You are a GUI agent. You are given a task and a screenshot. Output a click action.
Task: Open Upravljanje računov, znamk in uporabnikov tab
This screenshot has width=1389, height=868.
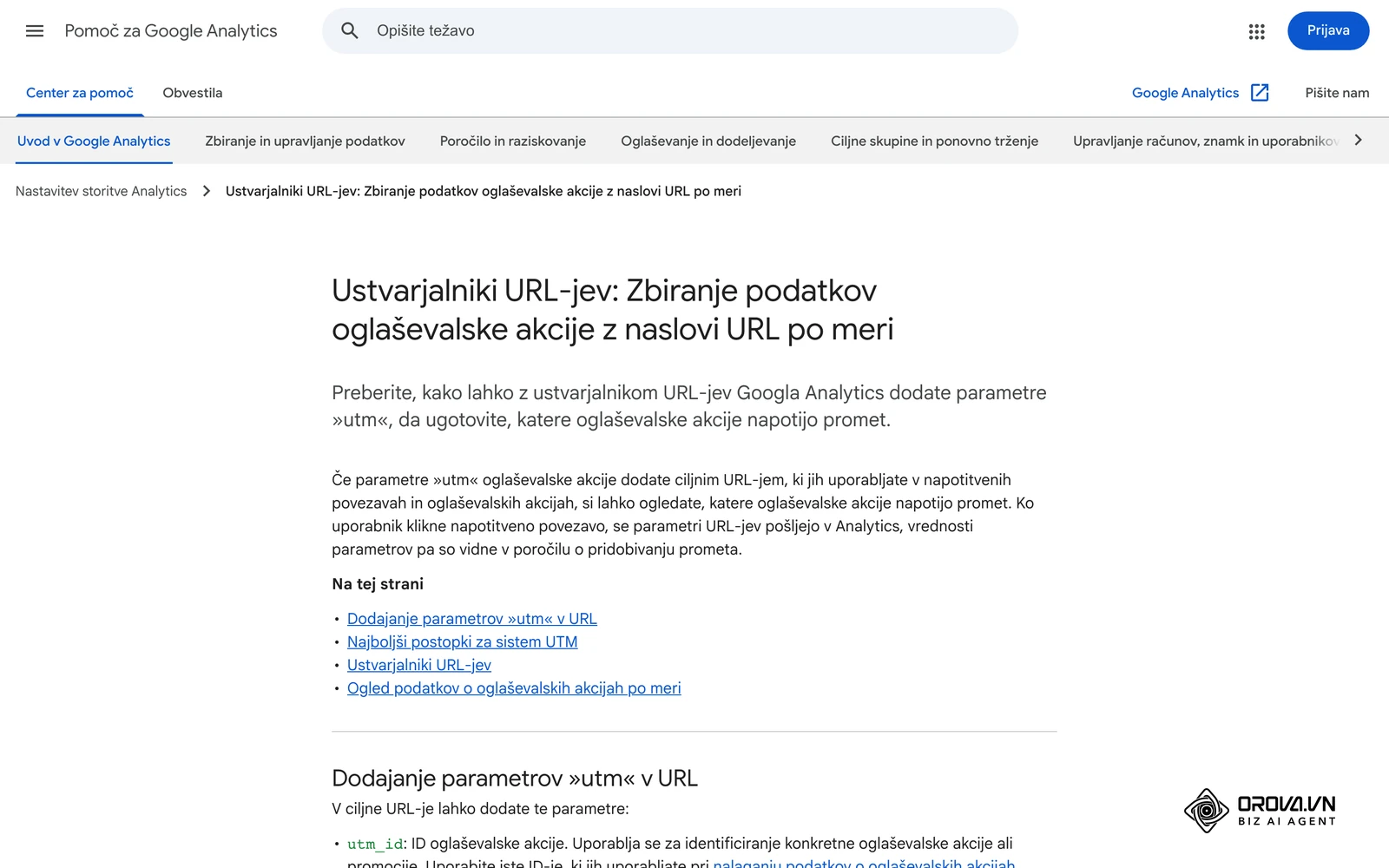click(1206, 141)
